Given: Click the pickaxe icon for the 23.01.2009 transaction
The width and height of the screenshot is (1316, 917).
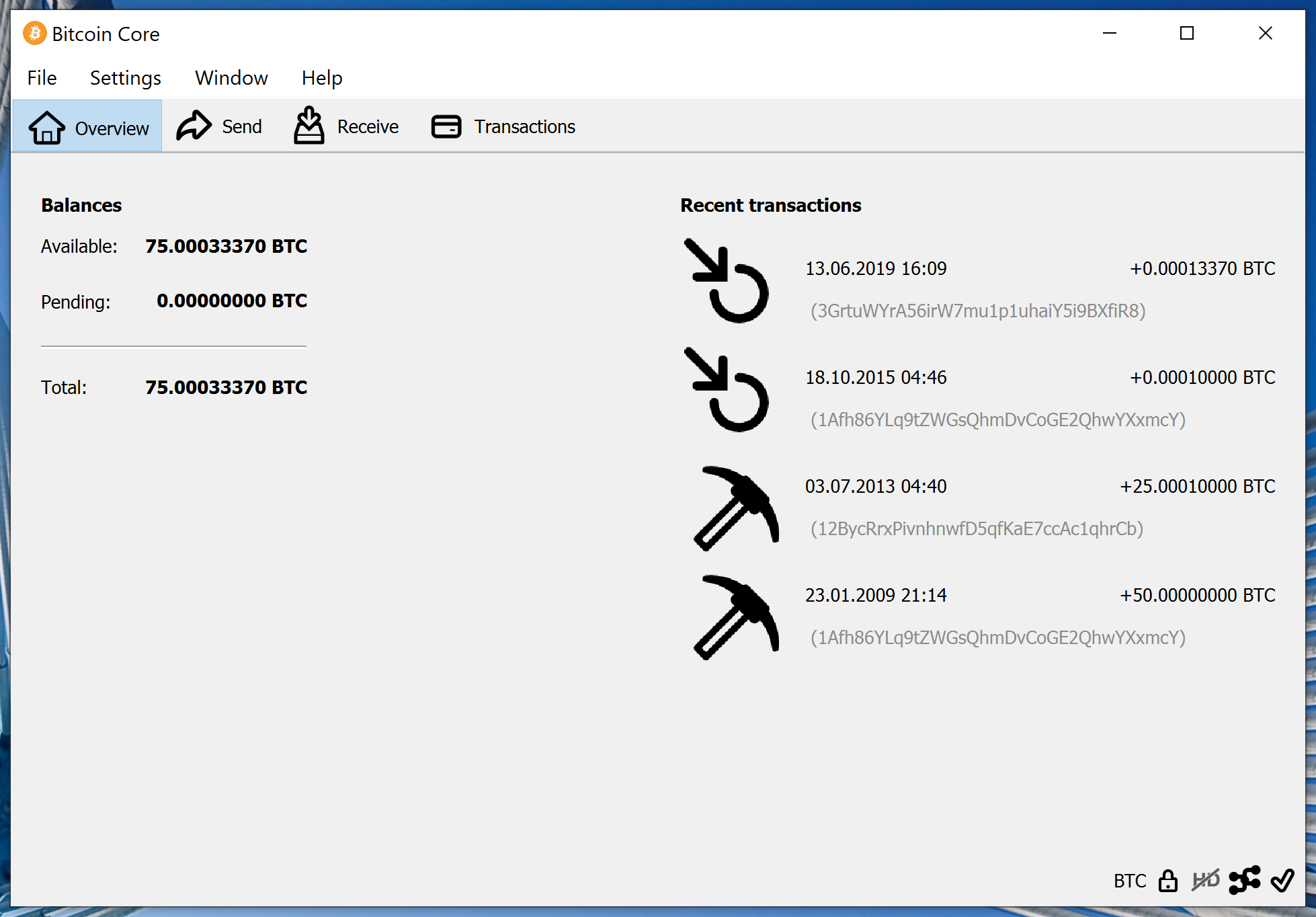Looking at the screenshot, I should point(735,617).
